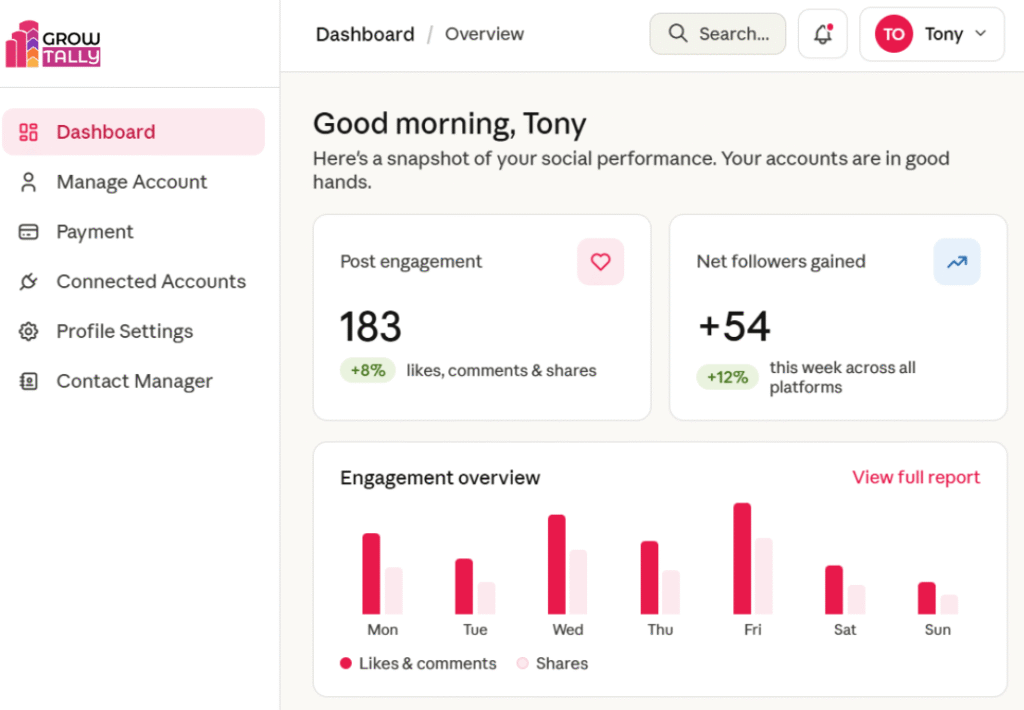This screenshot has width=1024, height=710.
Task: Focus the Search input field
Action: (718, 34)
